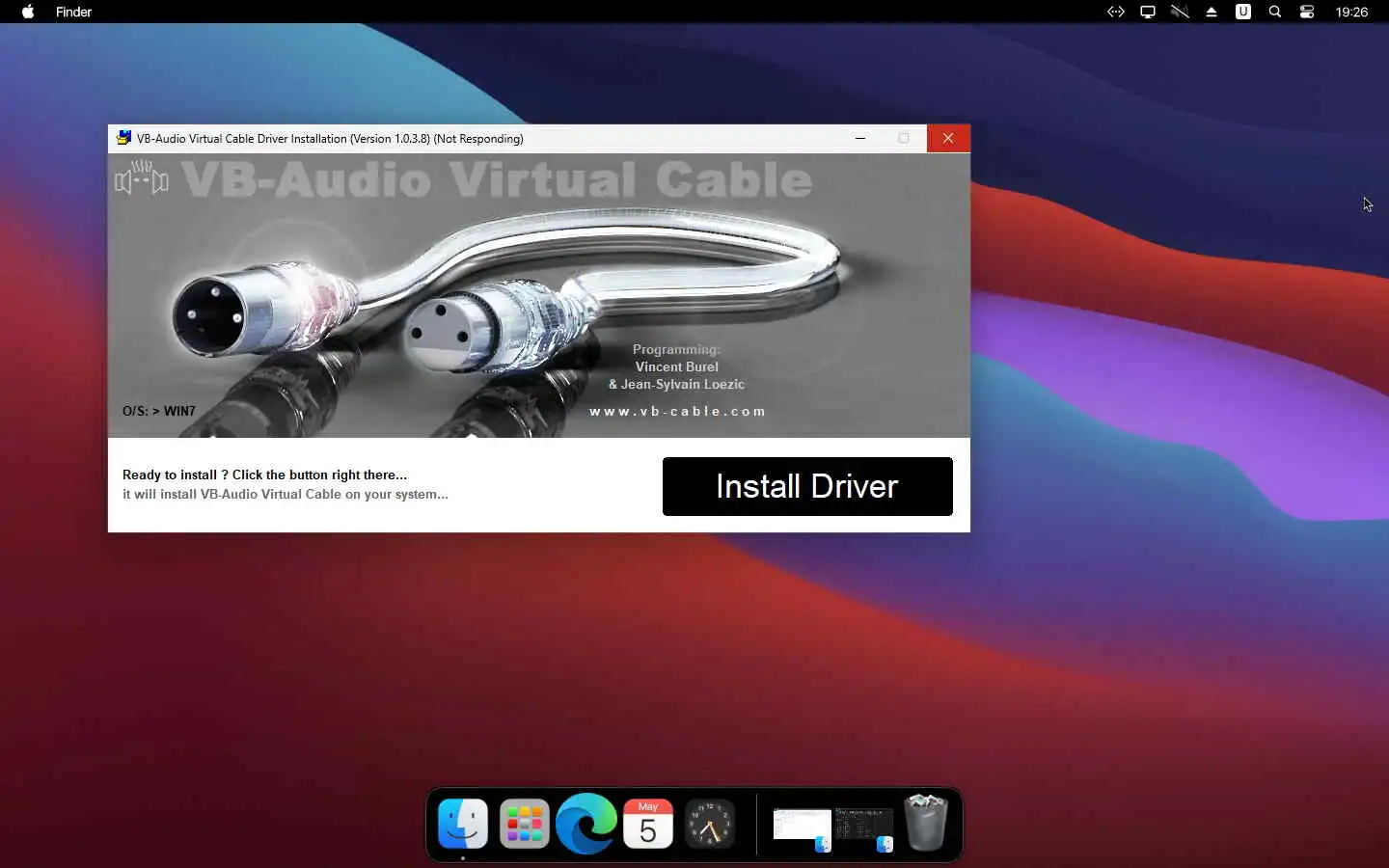This screenshot has width=1389, height=868.
Task: Click 'it will install VB-Audio Virtual Cable' text
Action: 286,494
